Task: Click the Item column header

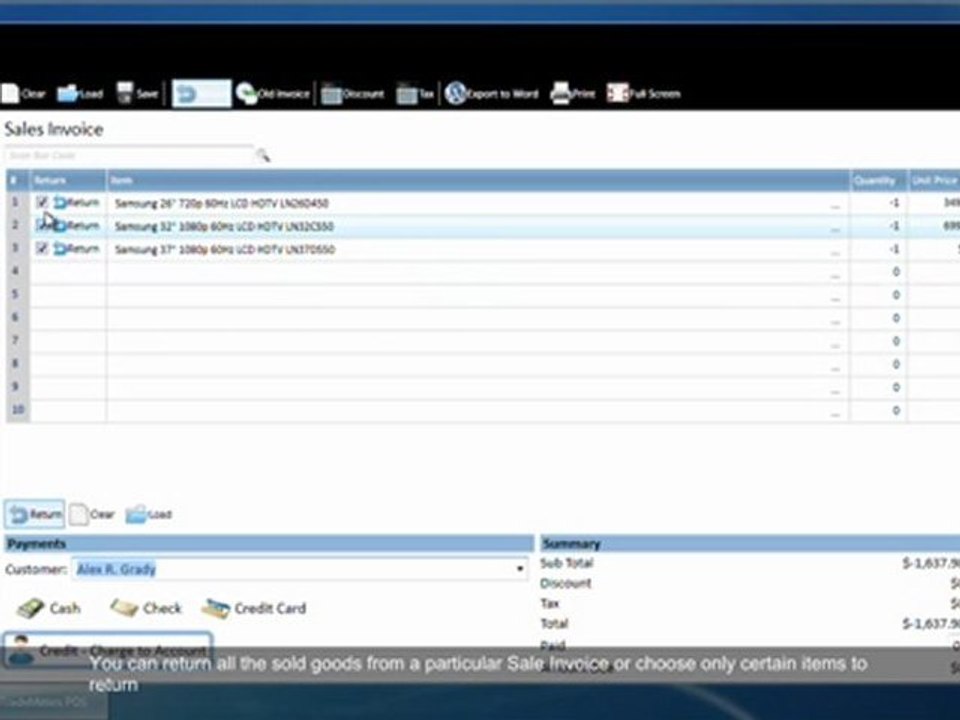Action: (x=478, y=180)
